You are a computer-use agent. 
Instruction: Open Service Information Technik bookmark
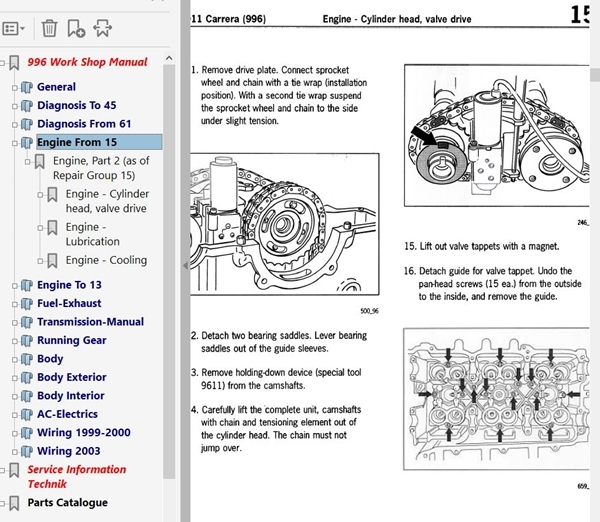click(77, 476)
